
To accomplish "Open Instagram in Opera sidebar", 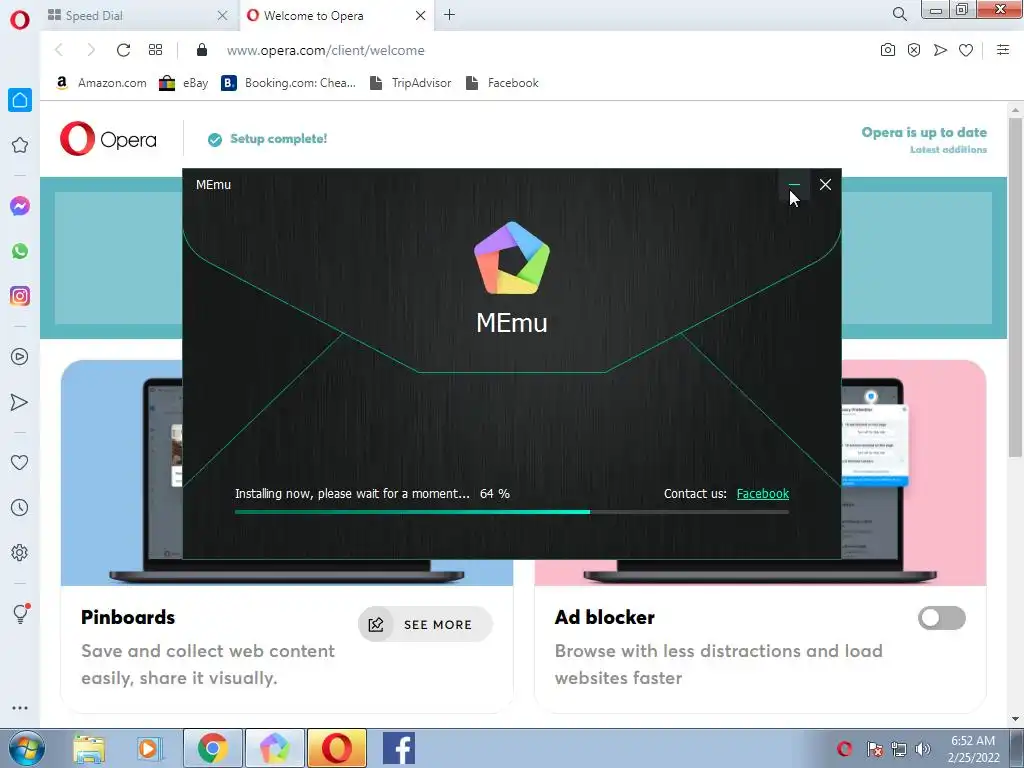I will 20,296.
